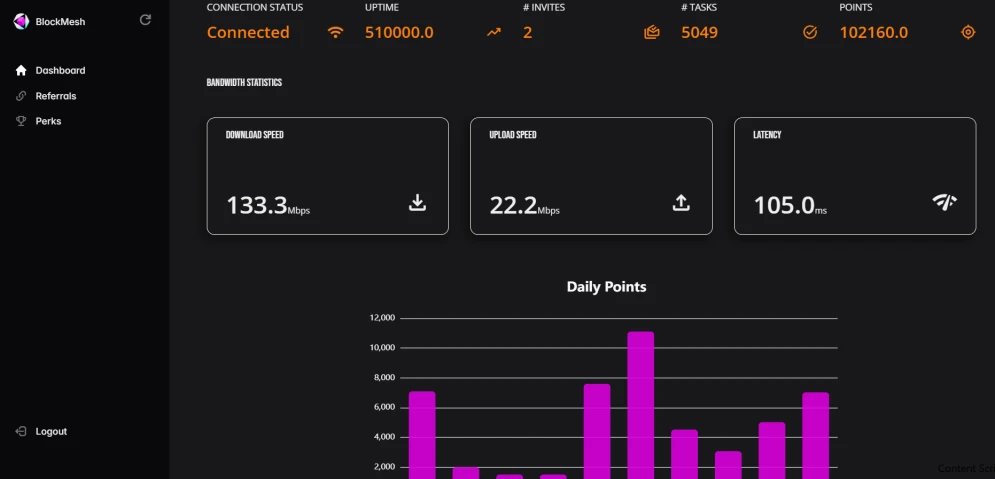Click the BlockMesh logo icon
This screenshot has height=479, width=995.
[21, 21]
